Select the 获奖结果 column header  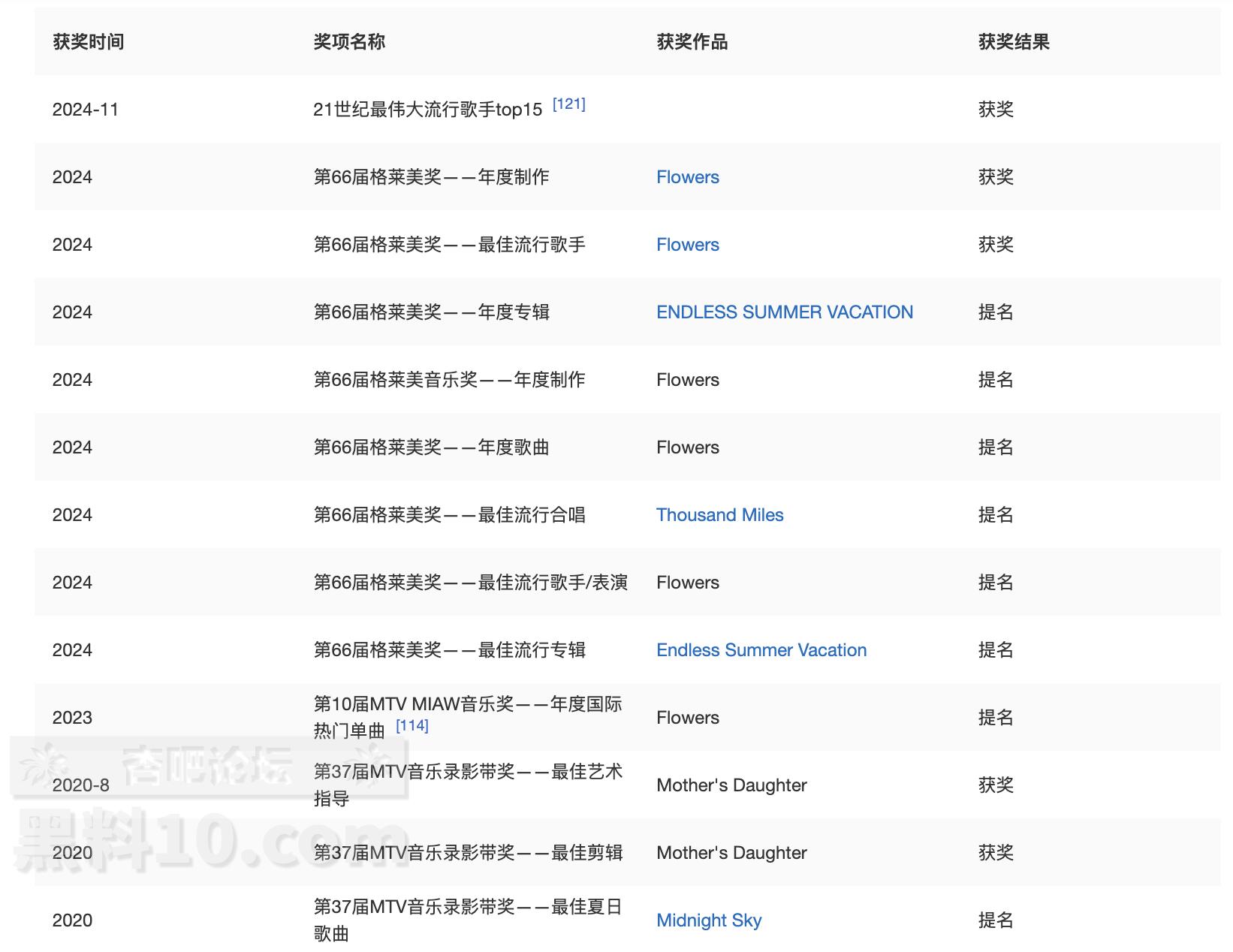1014,42
